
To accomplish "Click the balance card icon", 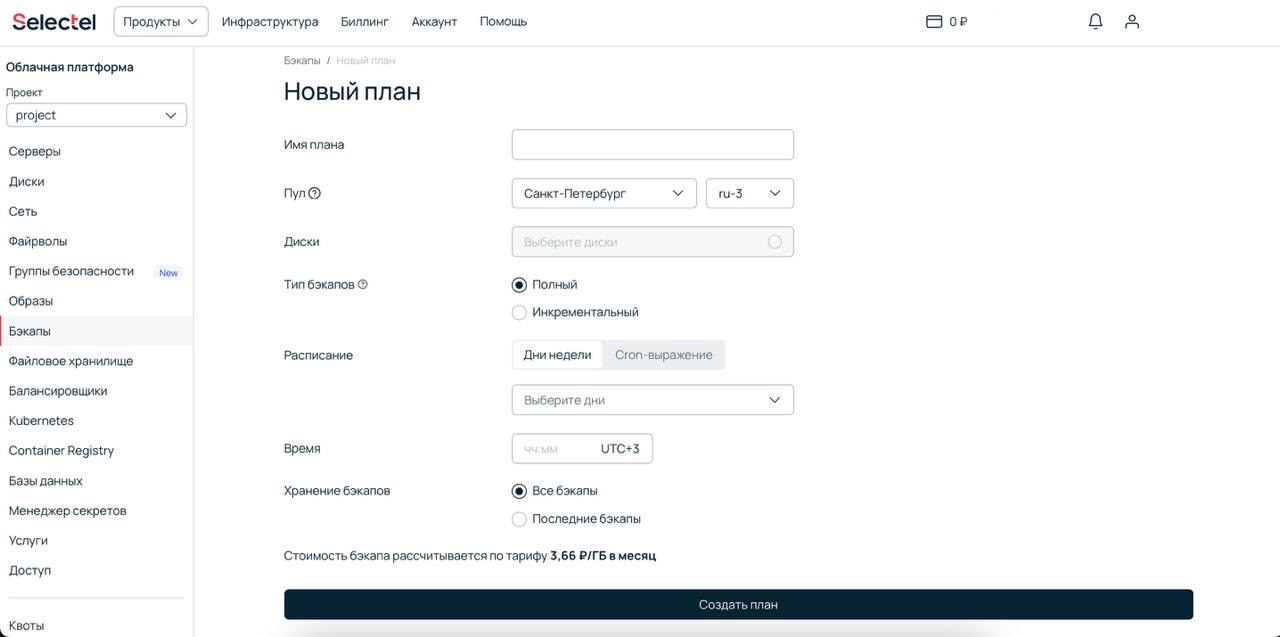I will tap(934, 21).
